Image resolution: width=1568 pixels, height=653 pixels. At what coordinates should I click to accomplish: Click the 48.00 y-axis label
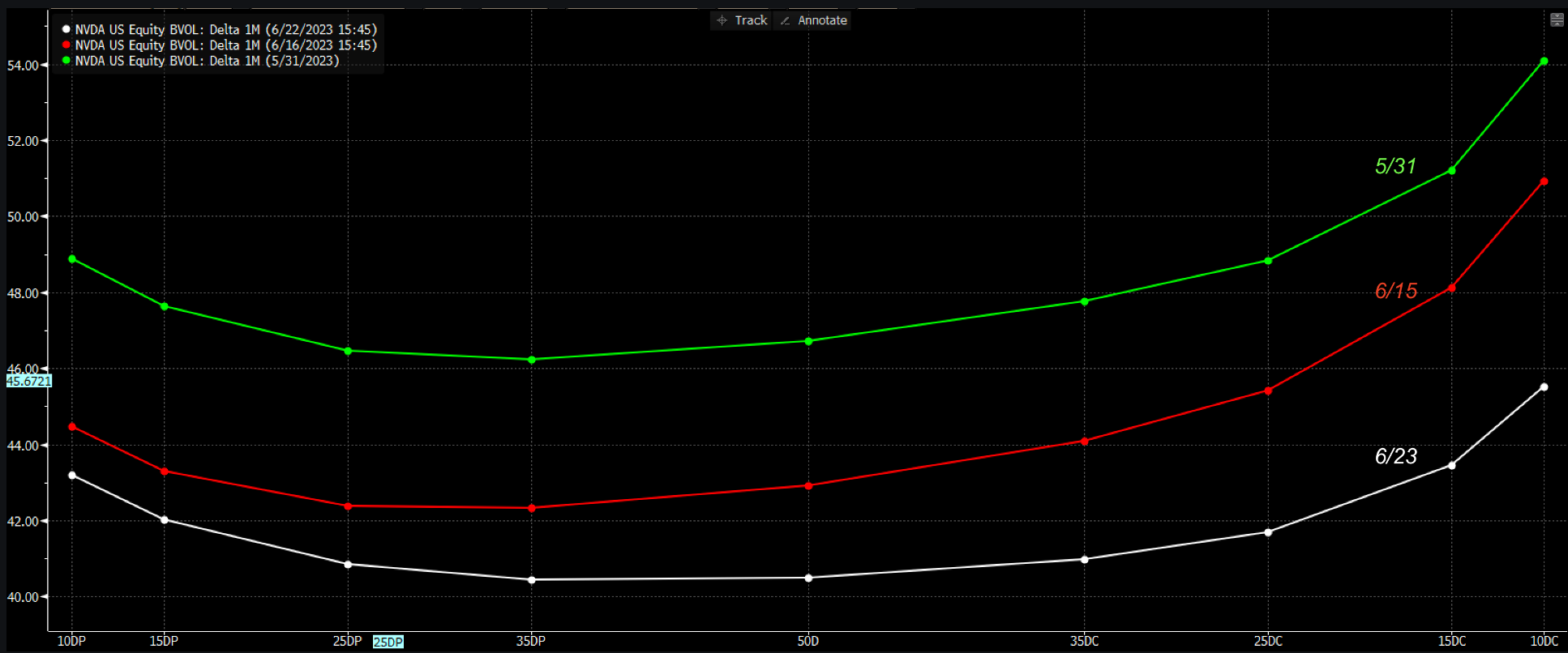point(23,293)
